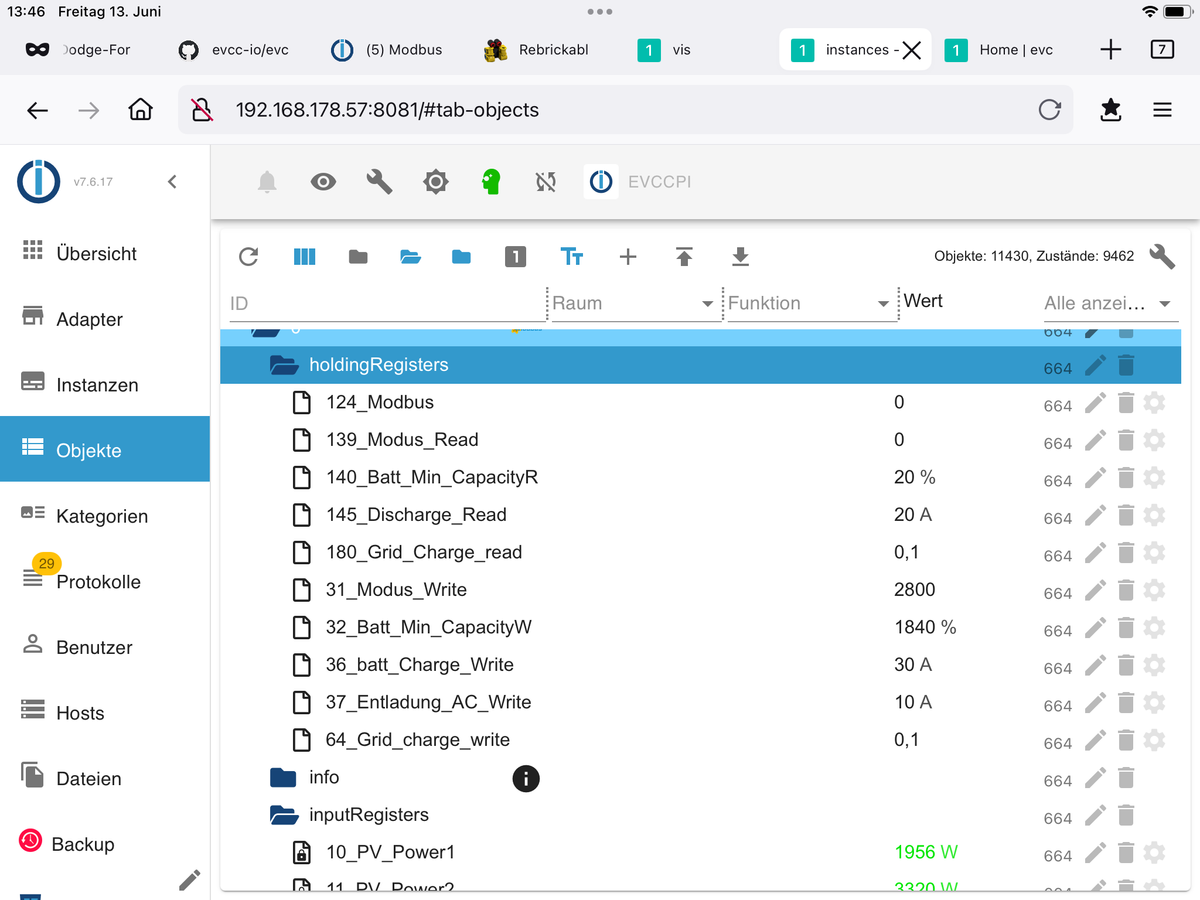This screenshot has height=900, width=1200.
Task: Toggle expert mode head icon
Action: (490, 182)
